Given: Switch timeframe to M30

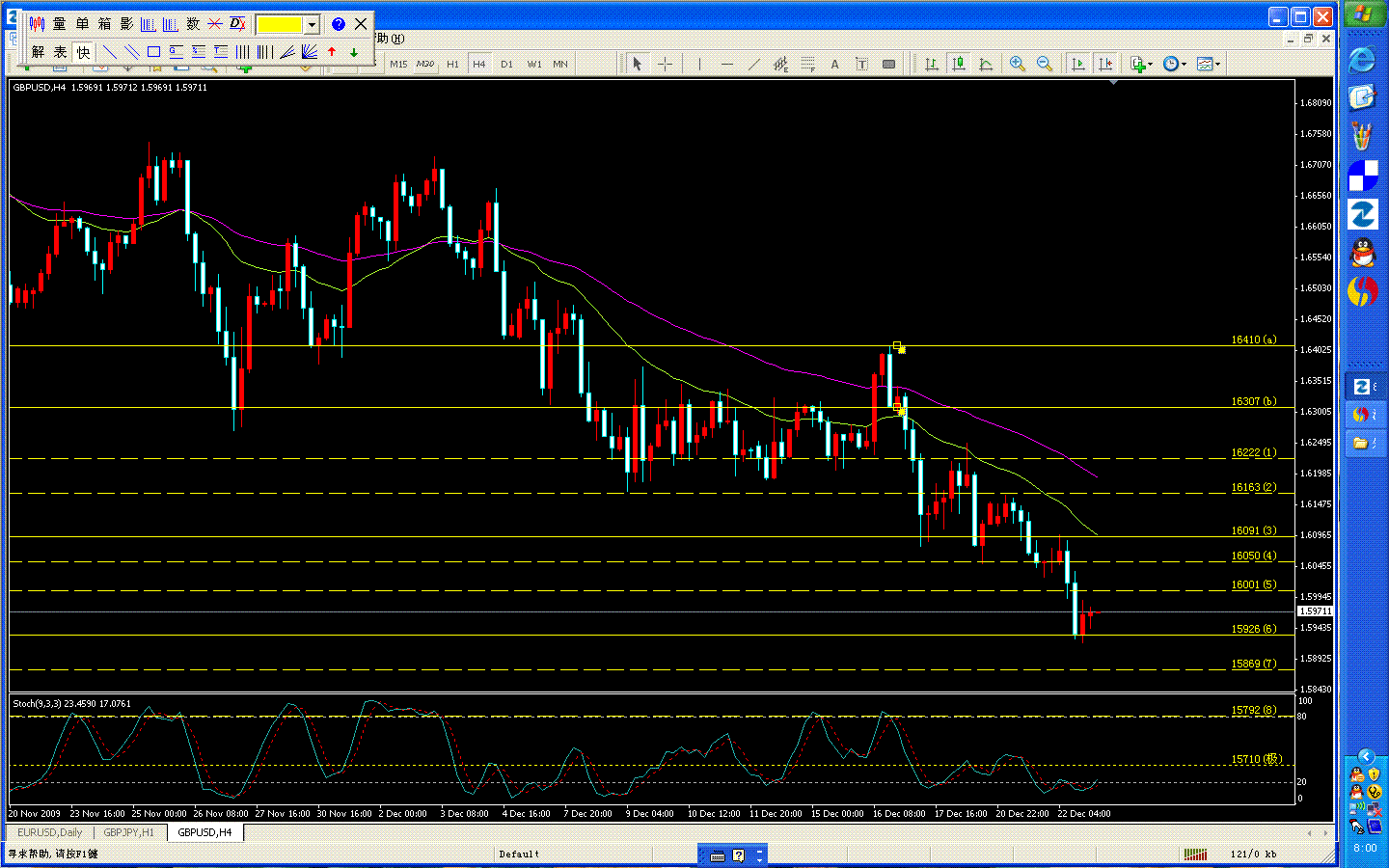Looking at the screenshot, I should (x=425, y=64).
